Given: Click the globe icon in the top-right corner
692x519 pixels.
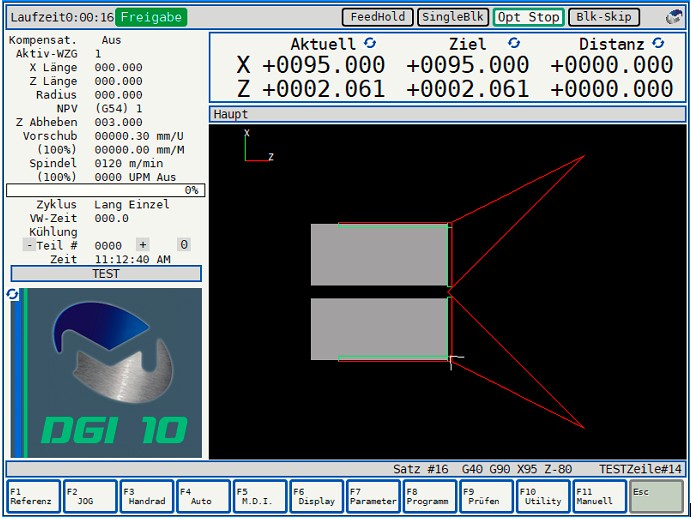Looking at the screenshot, I should 674,17.
